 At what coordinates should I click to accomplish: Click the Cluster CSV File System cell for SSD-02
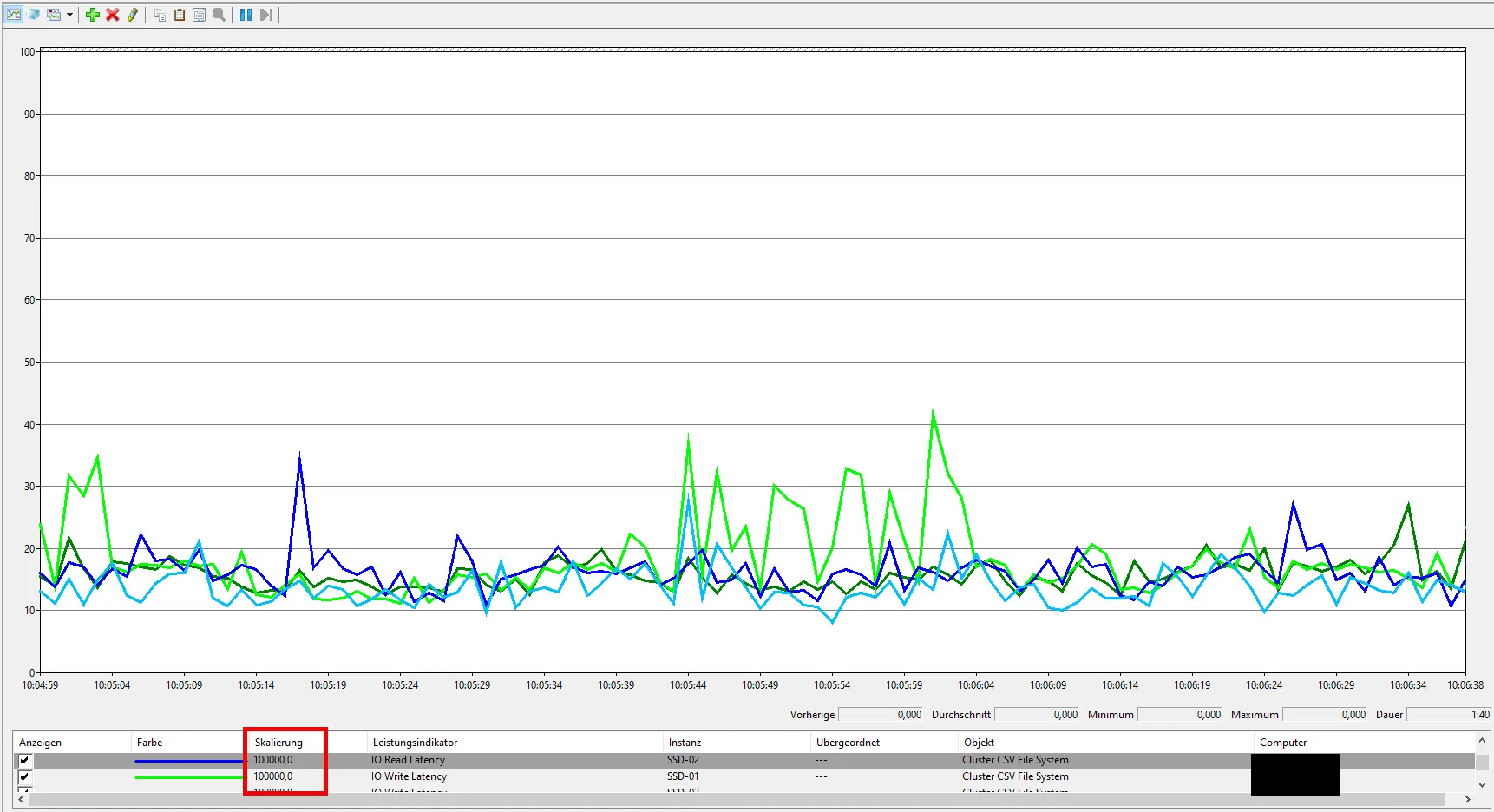point(1015,760)
